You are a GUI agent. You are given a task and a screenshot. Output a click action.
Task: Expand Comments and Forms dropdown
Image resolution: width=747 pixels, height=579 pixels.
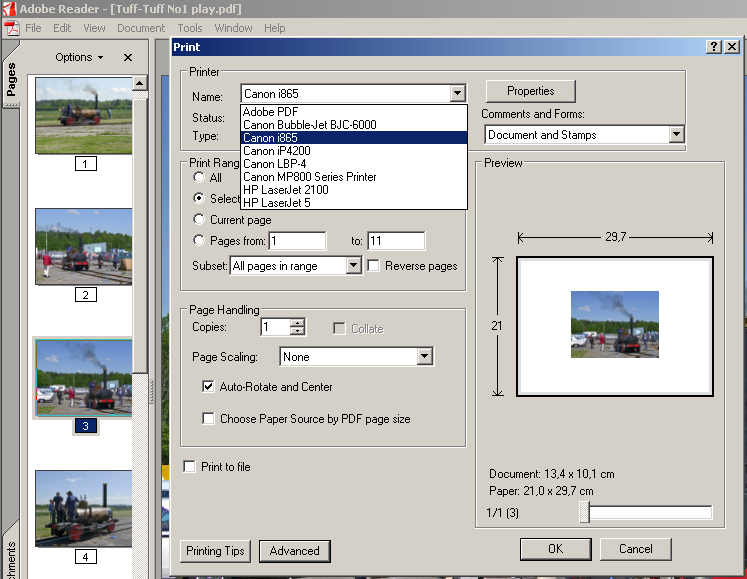coord(676,135)
